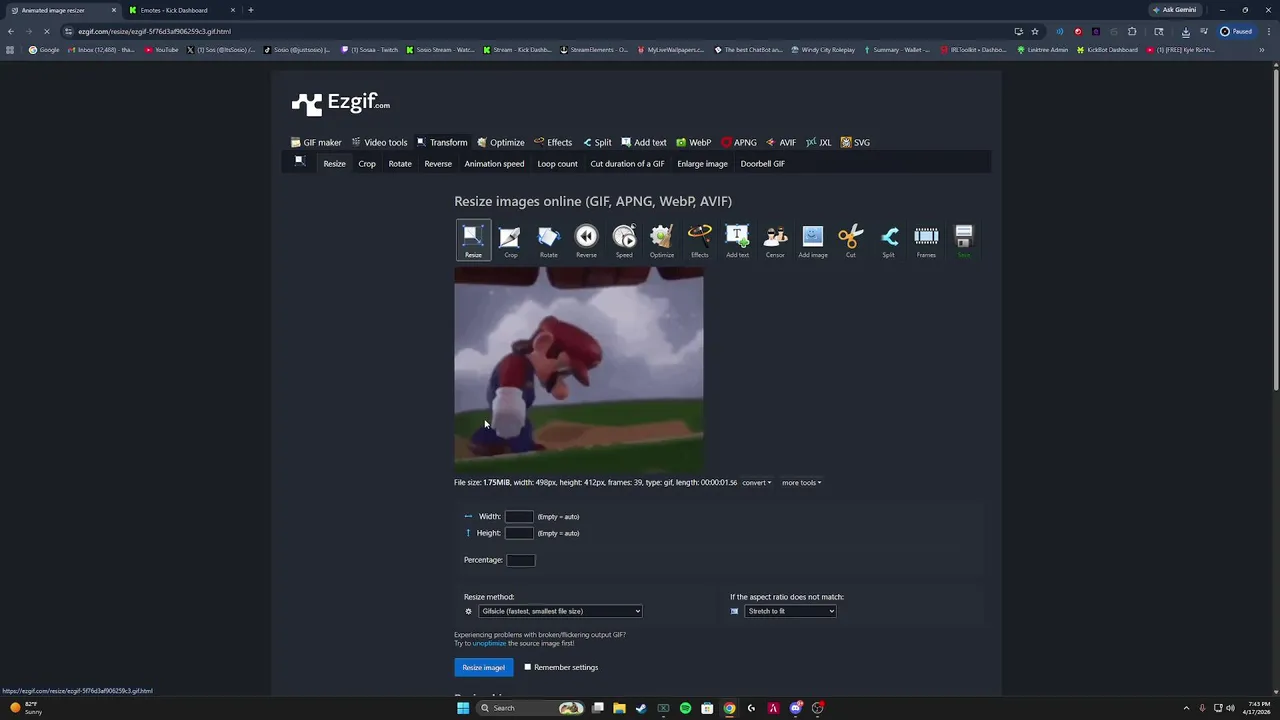Click the Width input field
This screenshot has width=1280, height=720.
coord(519,517)
